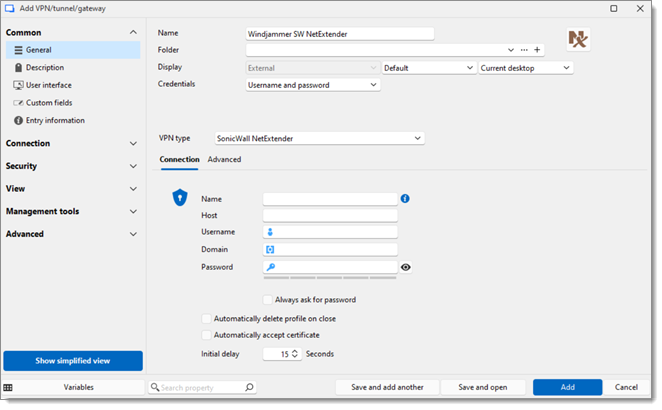Click the app icon in the title bar

pyautogui.click(x=9, y=8)
